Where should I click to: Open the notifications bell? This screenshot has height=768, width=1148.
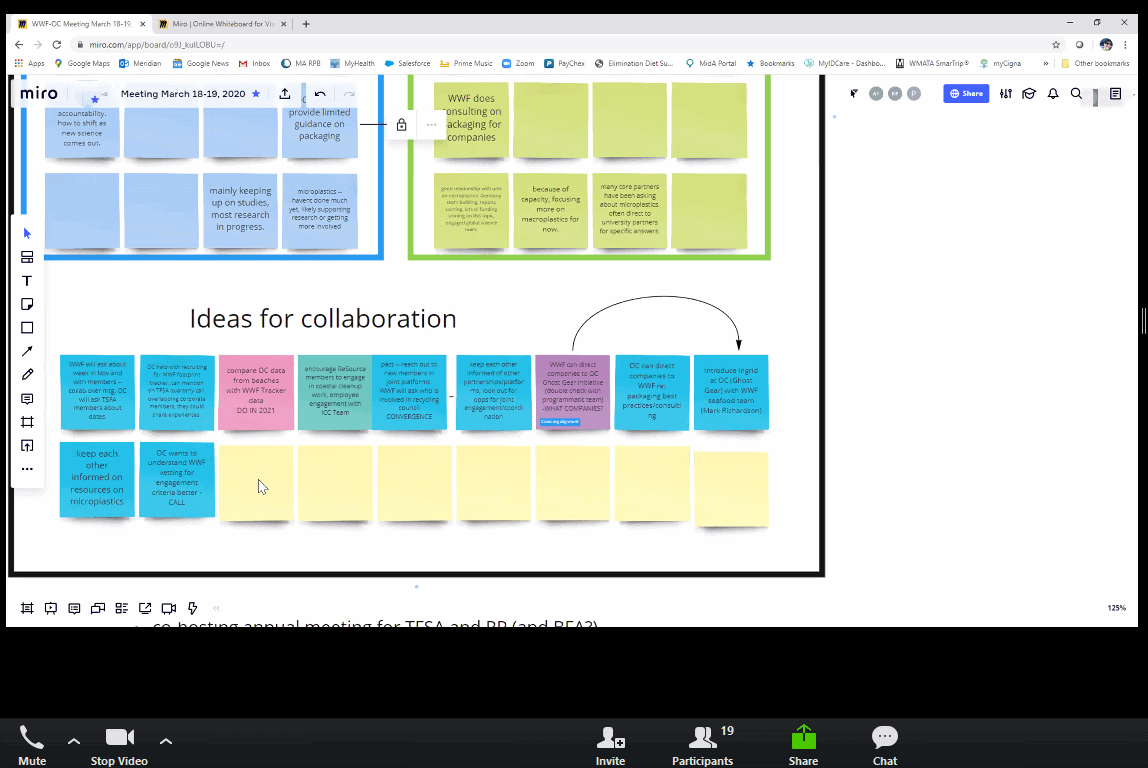click(x=1053, y=94)
